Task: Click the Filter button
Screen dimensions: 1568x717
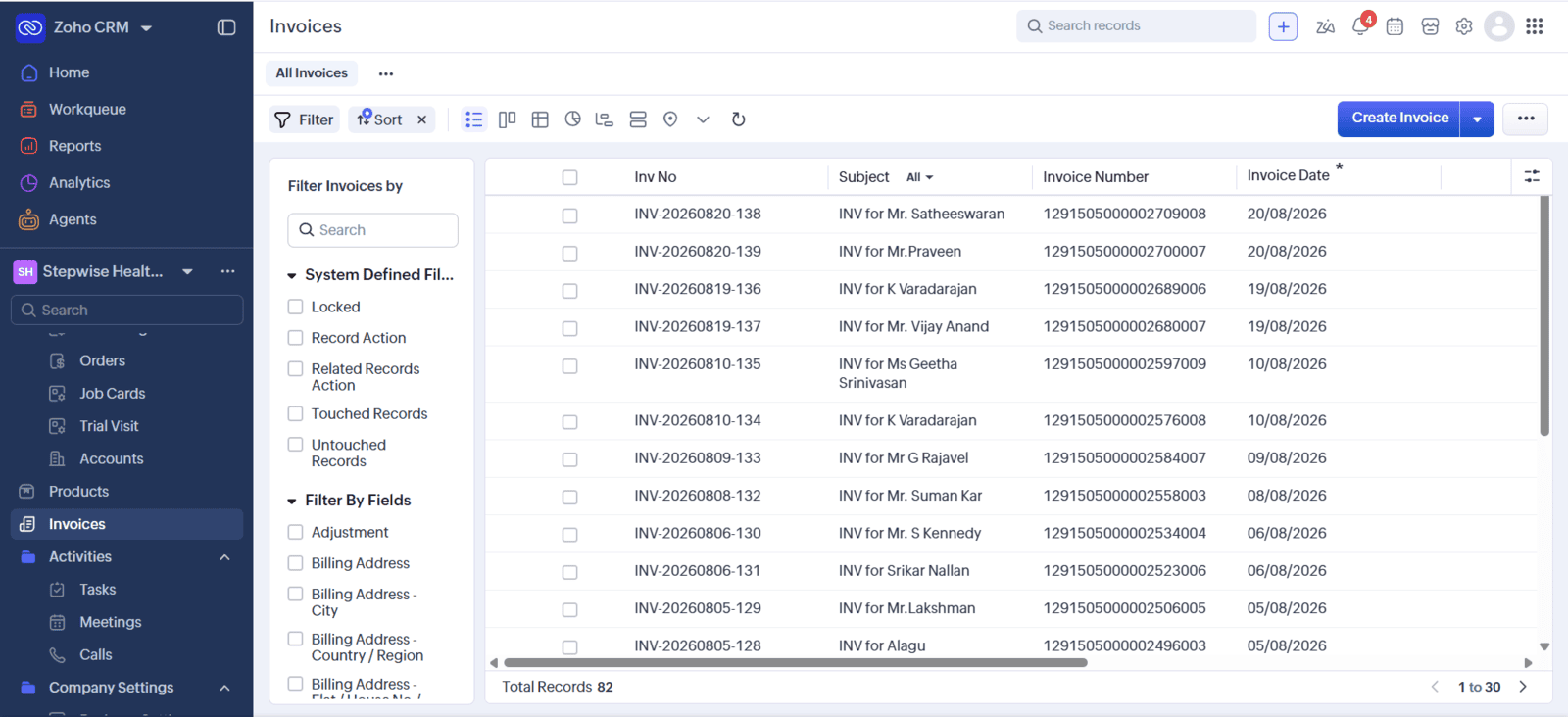Action: [x=305, y=119]
